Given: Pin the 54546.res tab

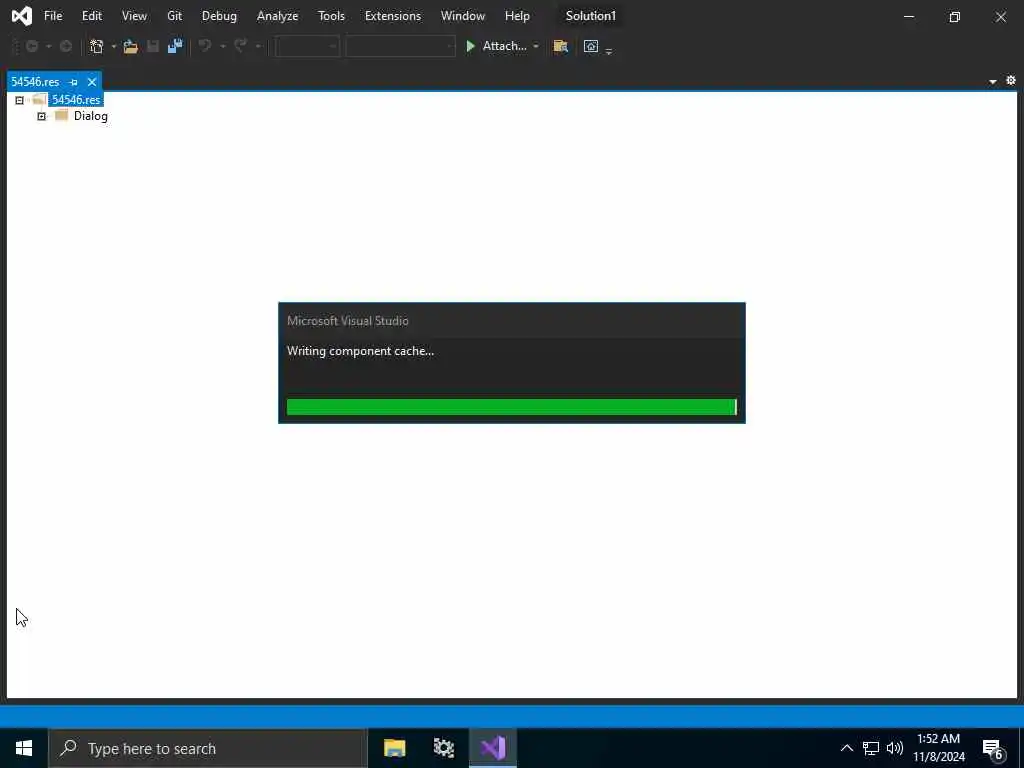Looking at the screenshot, I should point(74,82).
